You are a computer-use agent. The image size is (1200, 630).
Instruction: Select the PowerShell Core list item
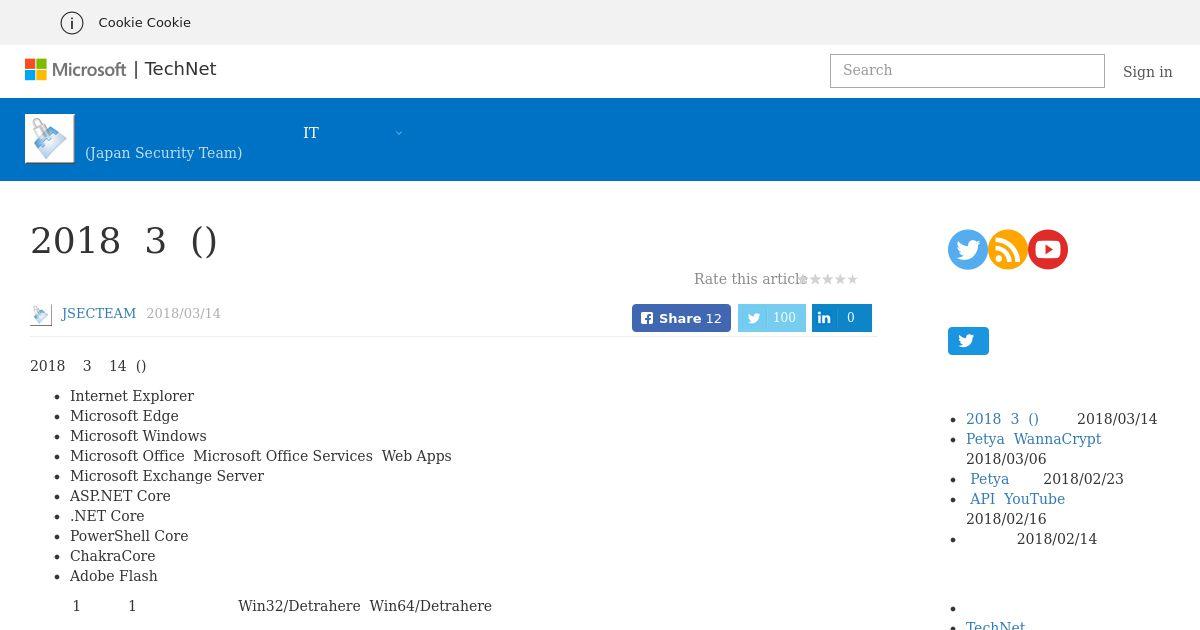(x=129, y=536)
